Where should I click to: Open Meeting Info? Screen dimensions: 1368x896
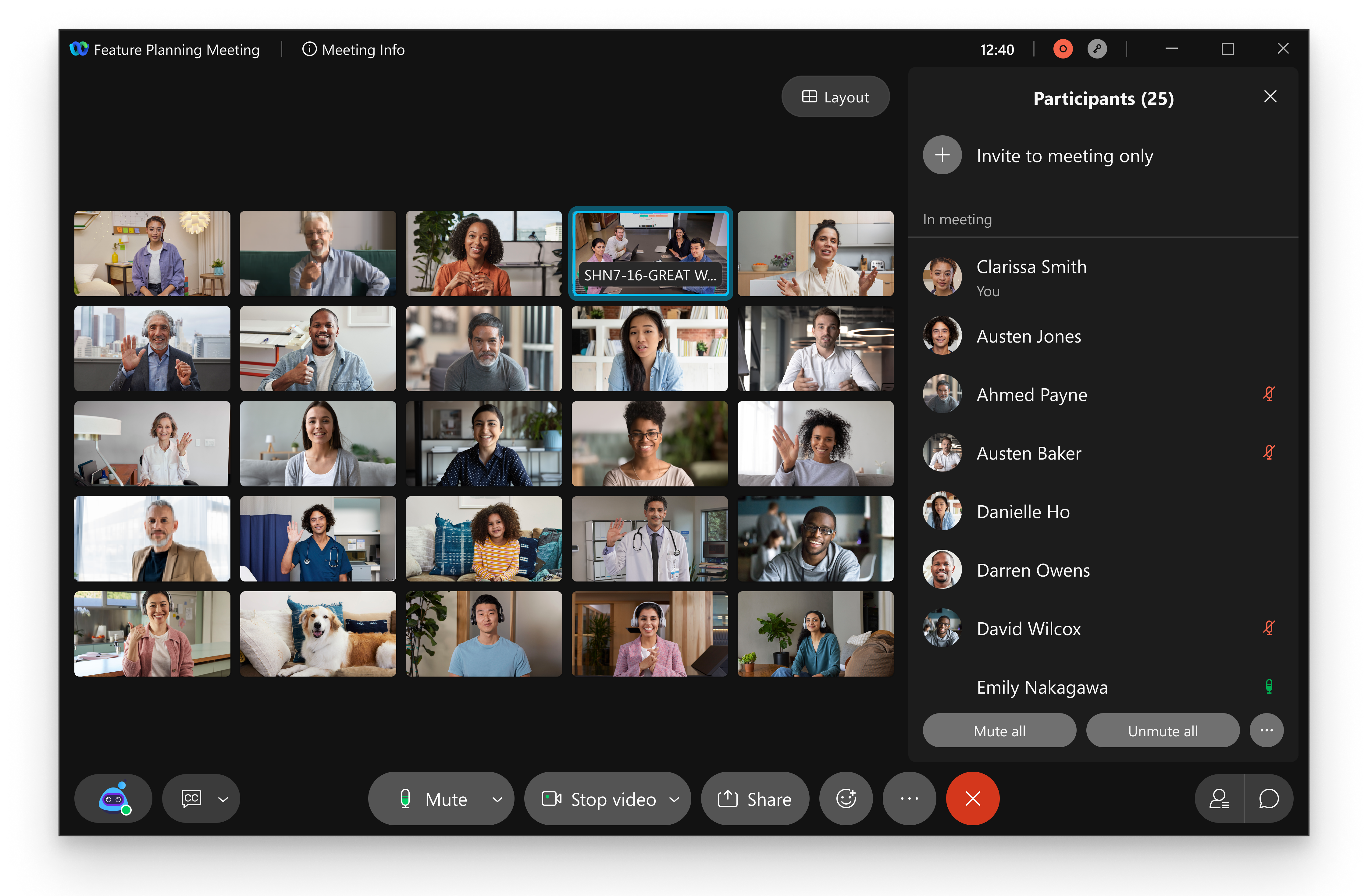(354, 50)
